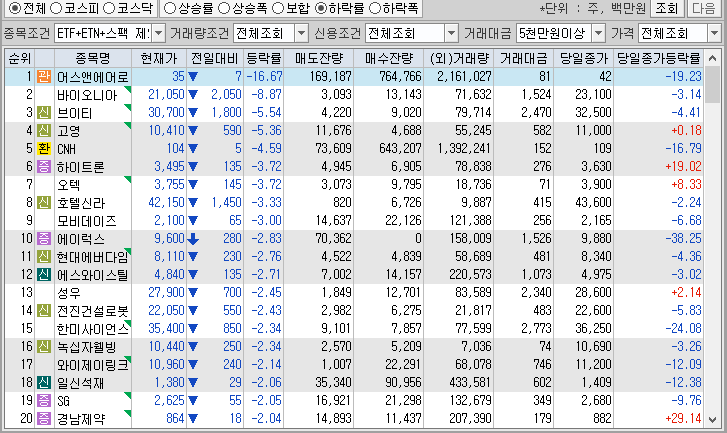
Task: Click the 조회 search button
Action: [667, 8]
